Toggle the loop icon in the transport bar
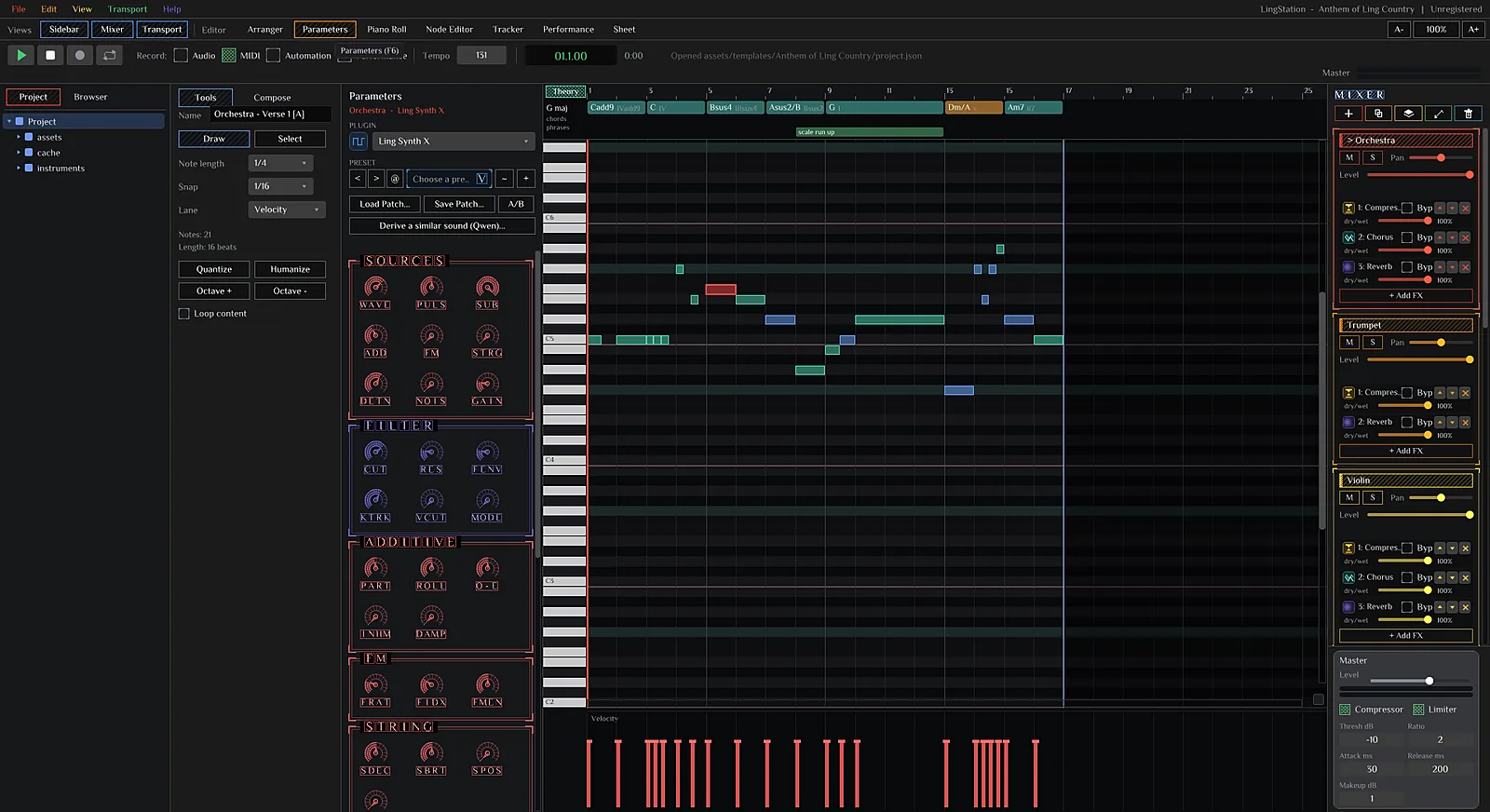The image size is (1490, 812). 110,55
